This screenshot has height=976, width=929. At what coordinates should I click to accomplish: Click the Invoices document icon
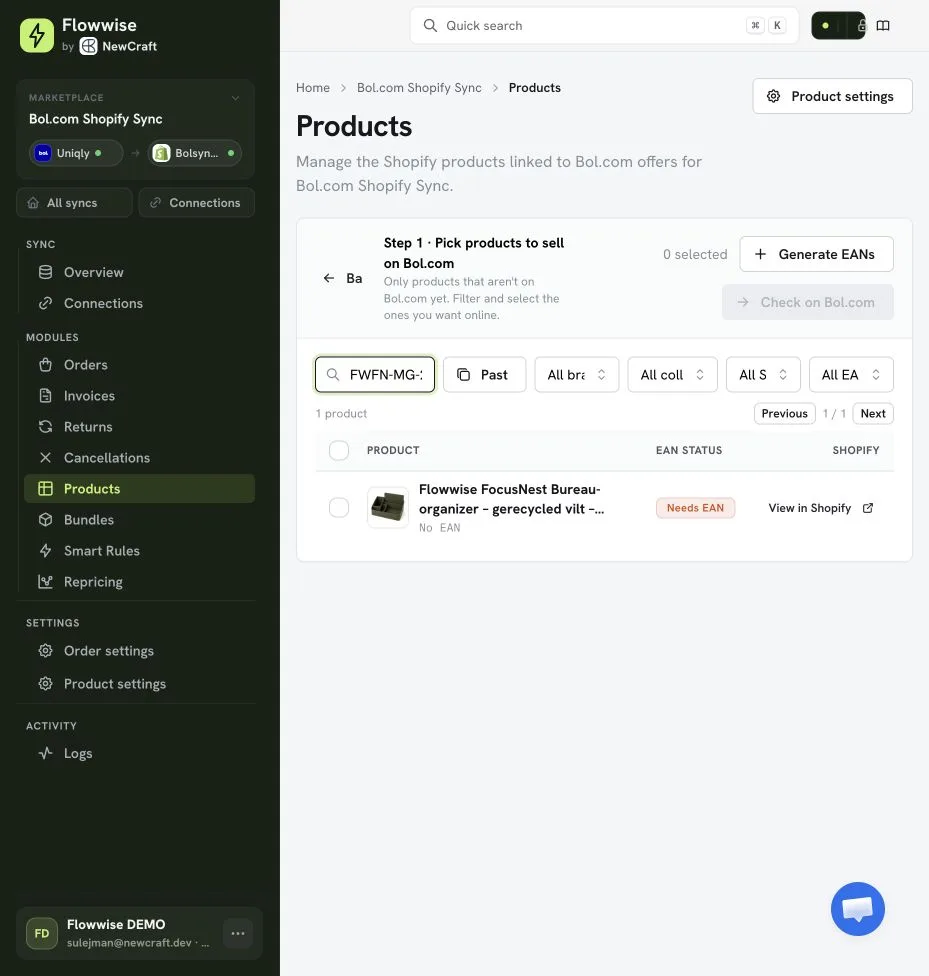click(x=45, y=396)
